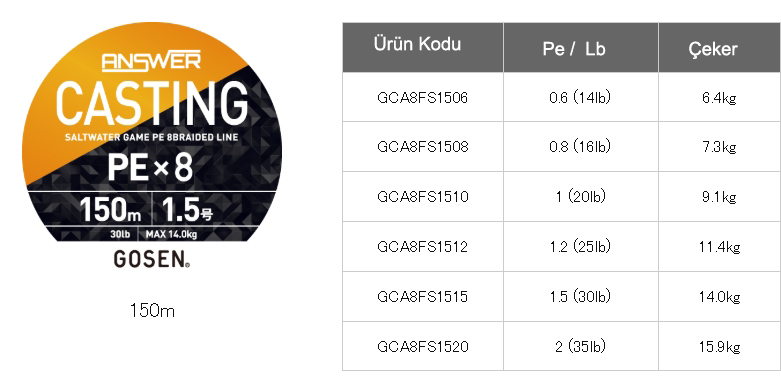Click product code GCA8FS1510
Viewport: 781px width, 389px height.
tap(422, 197)
